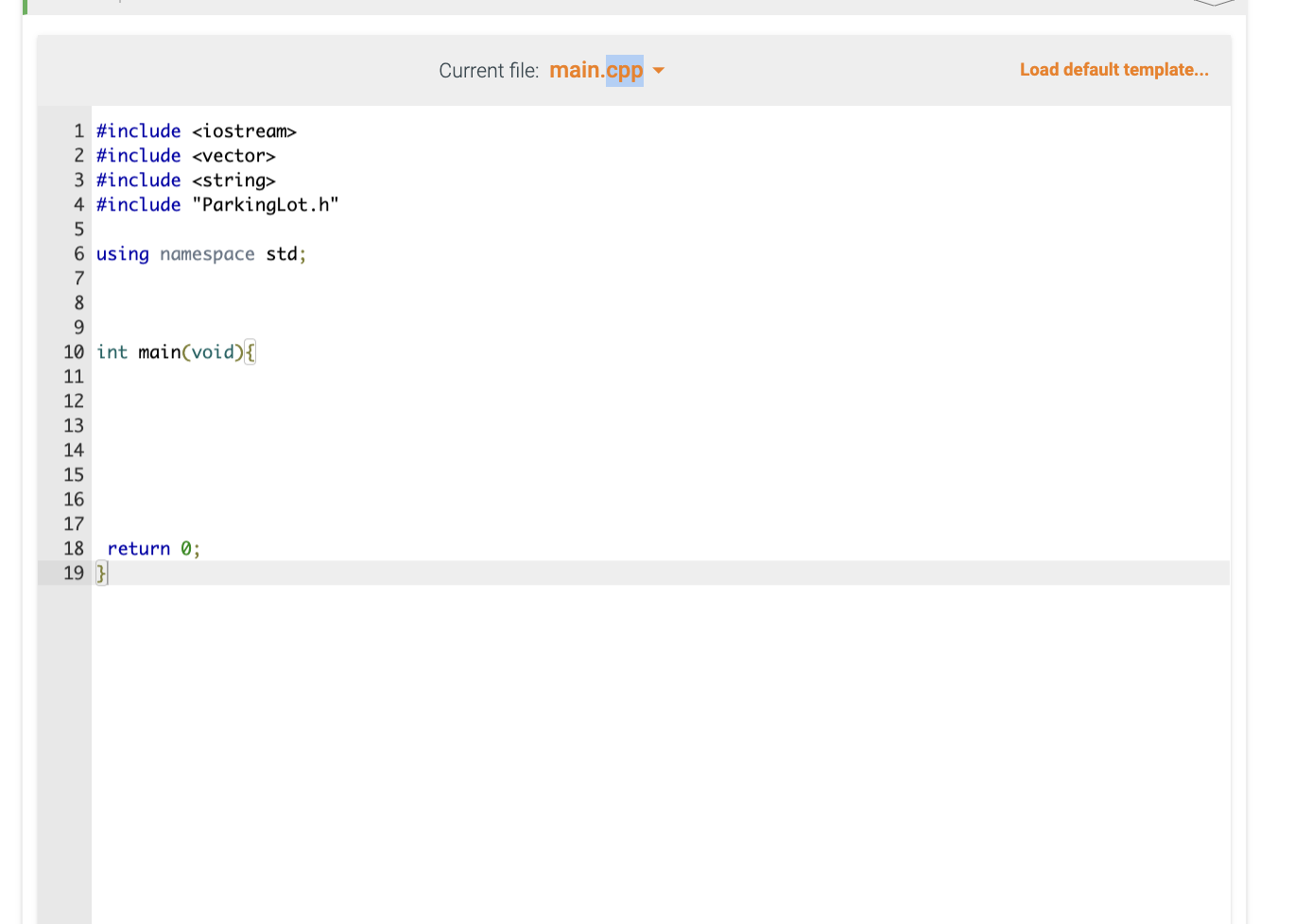Click the Current file label text

pyautogui.click(x=489, y=70)
